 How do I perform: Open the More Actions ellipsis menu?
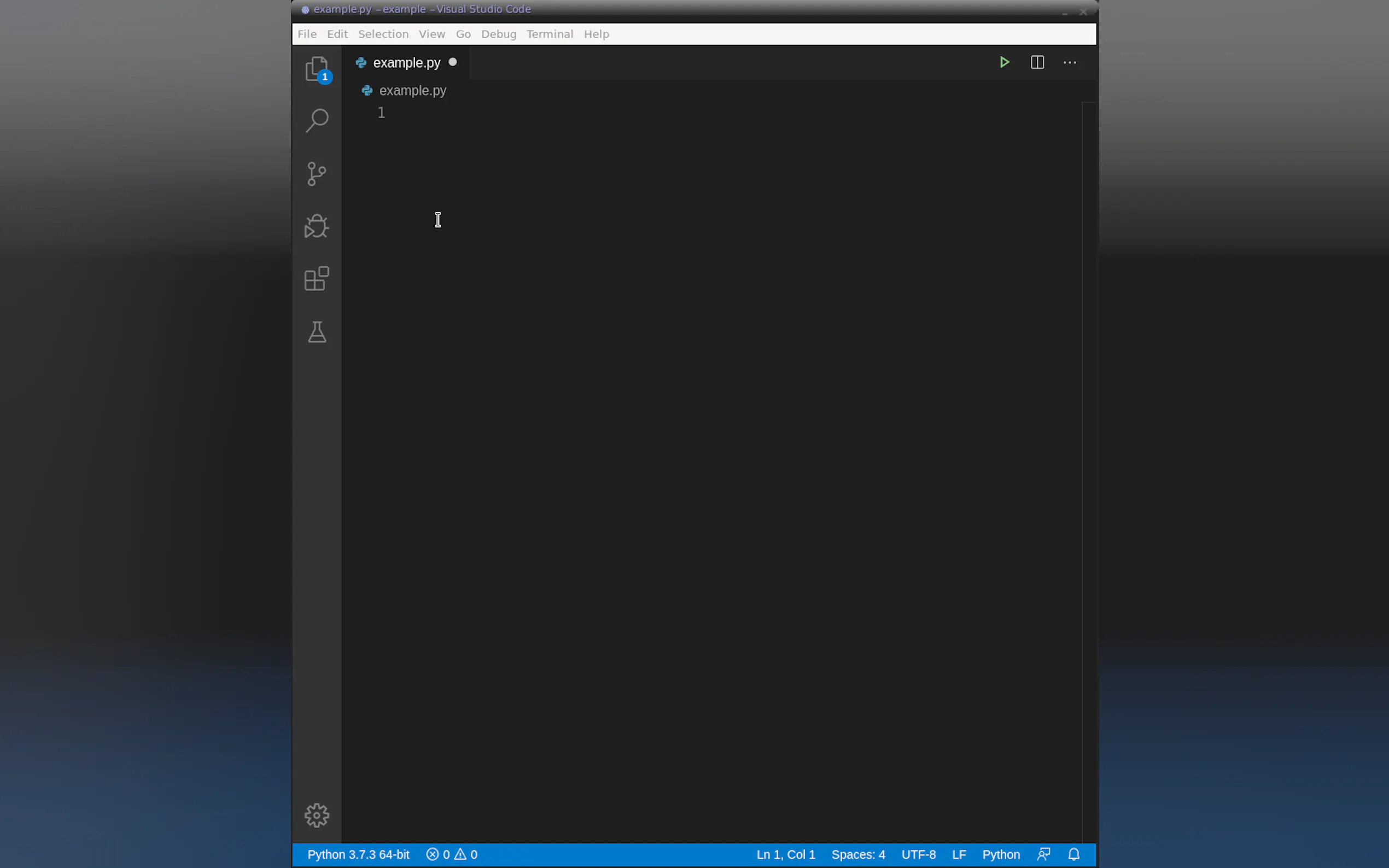(1069, 62)
